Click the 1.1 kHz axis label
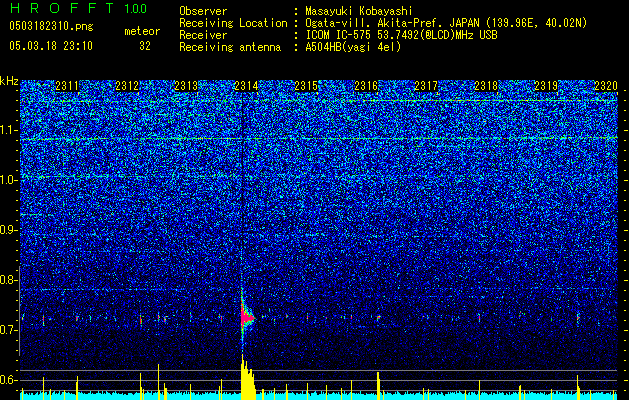 click(x=9, y=130)
